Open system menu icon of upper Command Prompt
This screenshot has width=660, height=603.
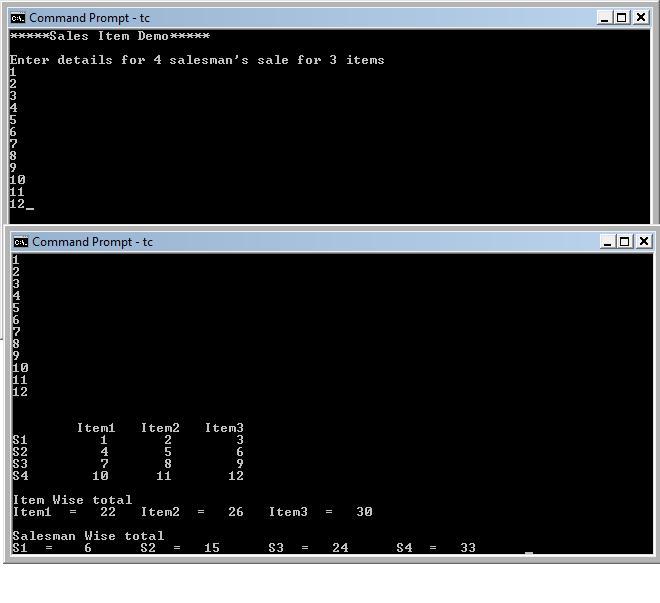[17, 18]
